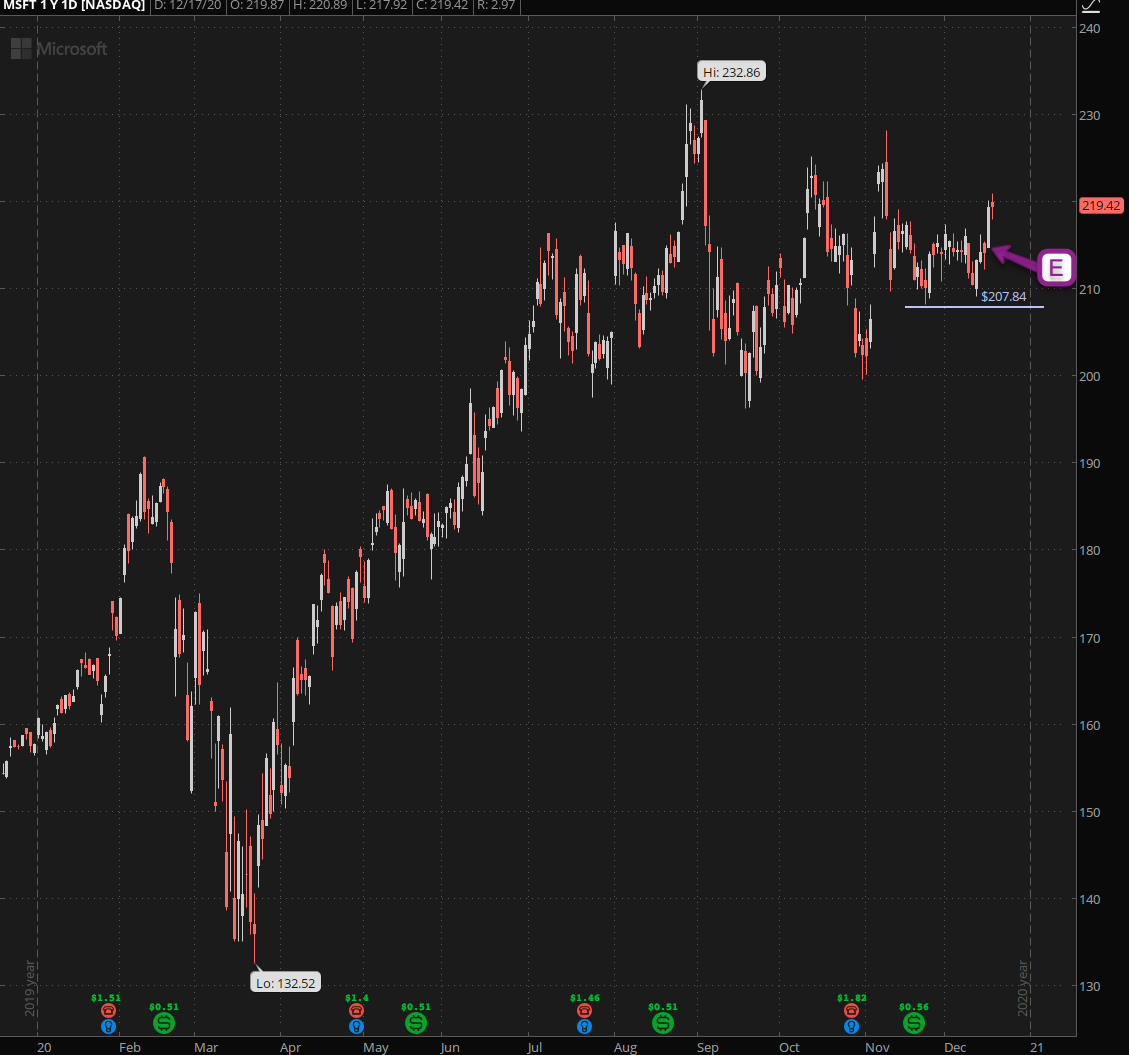Viewport: 1129px width, 1055px height.
Task: Open the green dividend icon before the Mar label
Action: [163, 1023]
